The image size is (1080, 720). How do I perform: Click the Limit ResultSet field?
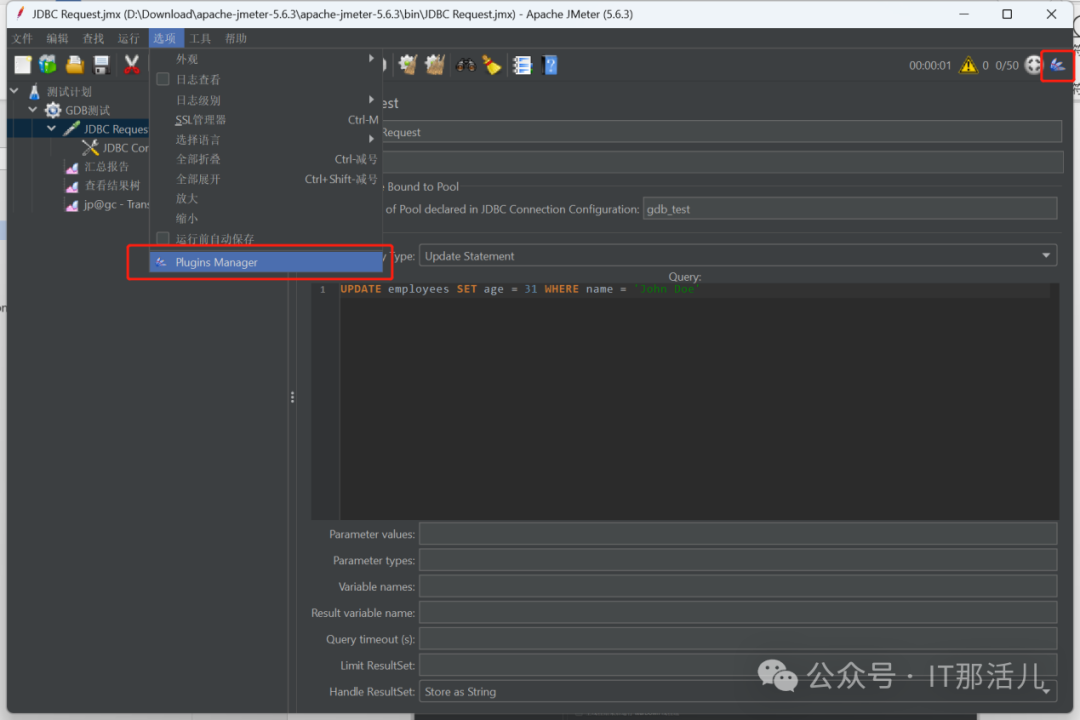tap(738, 665)
